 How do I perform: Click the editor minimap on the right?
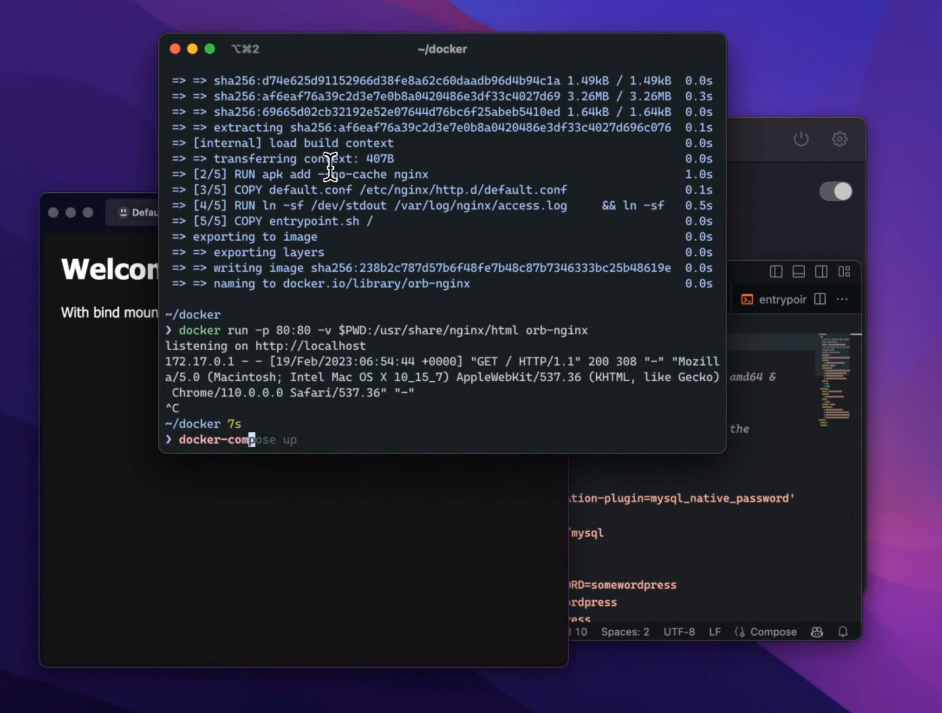835,380
